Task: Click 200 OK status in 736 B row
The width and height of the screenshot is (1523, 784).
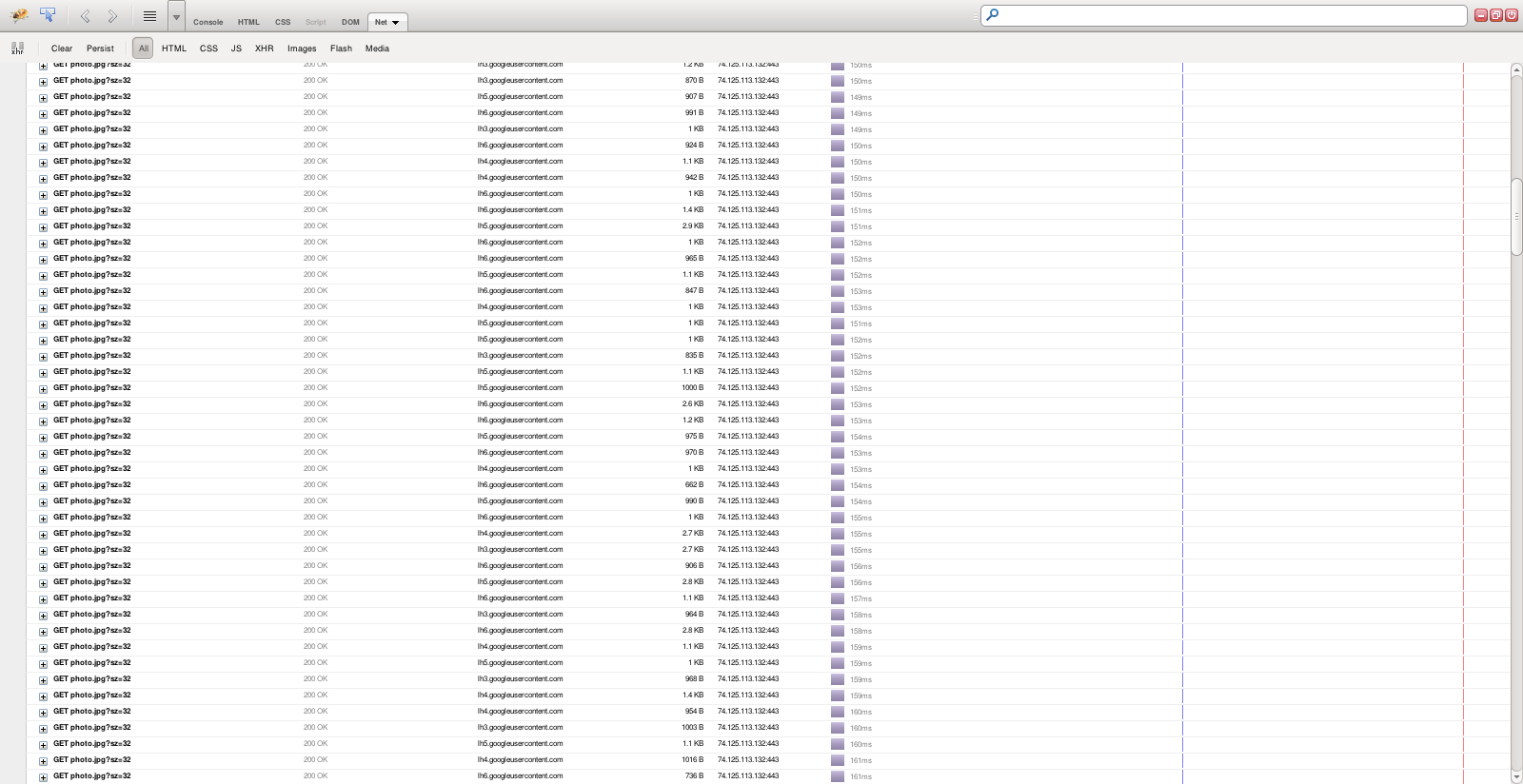Action: 315,776
